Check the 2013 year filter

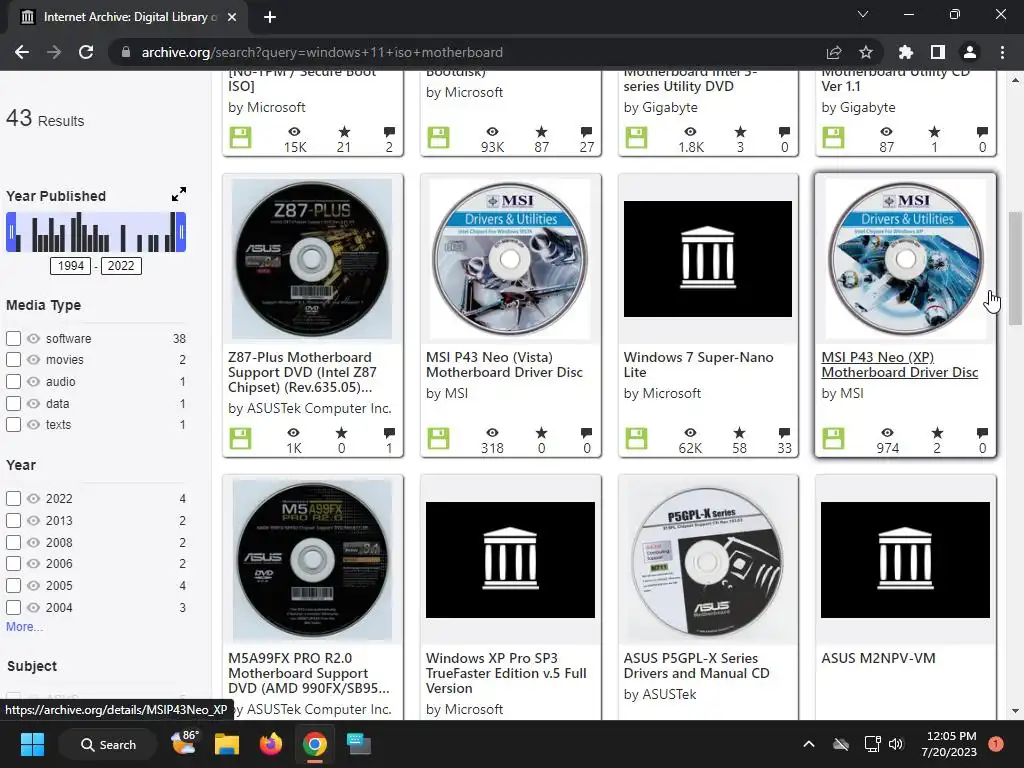tap(13, 520)
